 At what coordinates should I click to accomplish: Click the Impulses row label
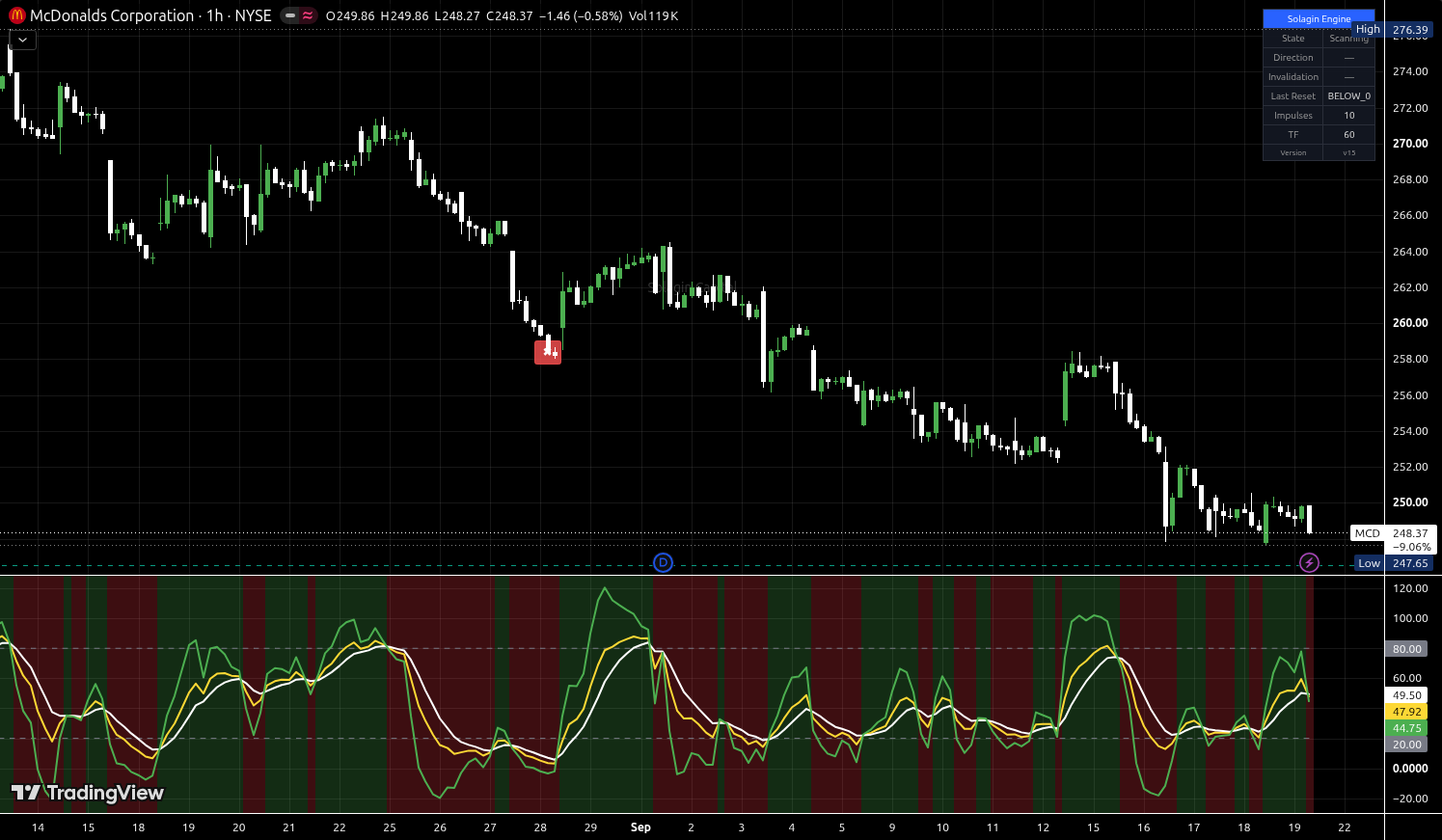pos(1293,116)
